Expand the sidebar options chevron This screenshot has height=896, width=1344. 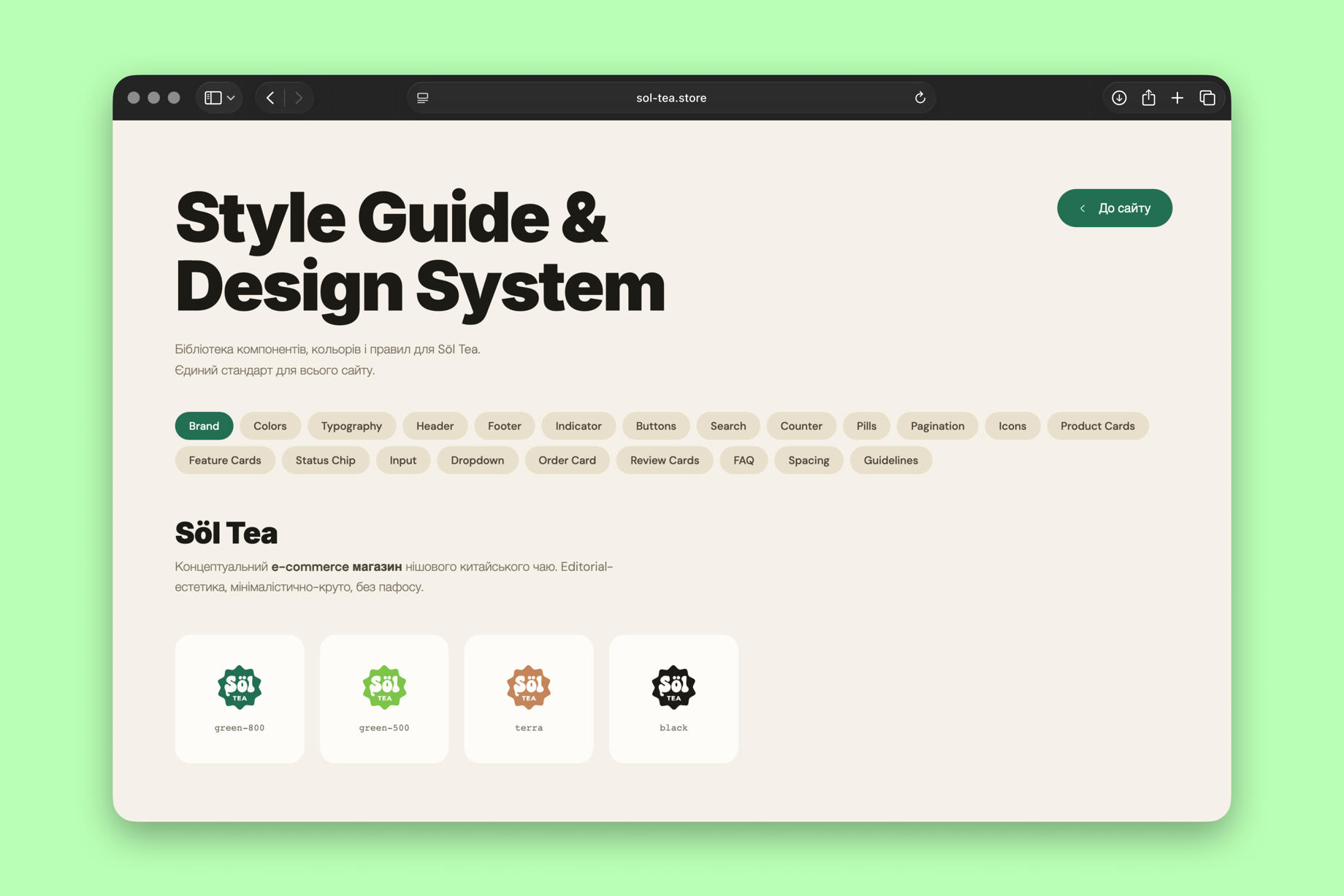coord(231,98)
